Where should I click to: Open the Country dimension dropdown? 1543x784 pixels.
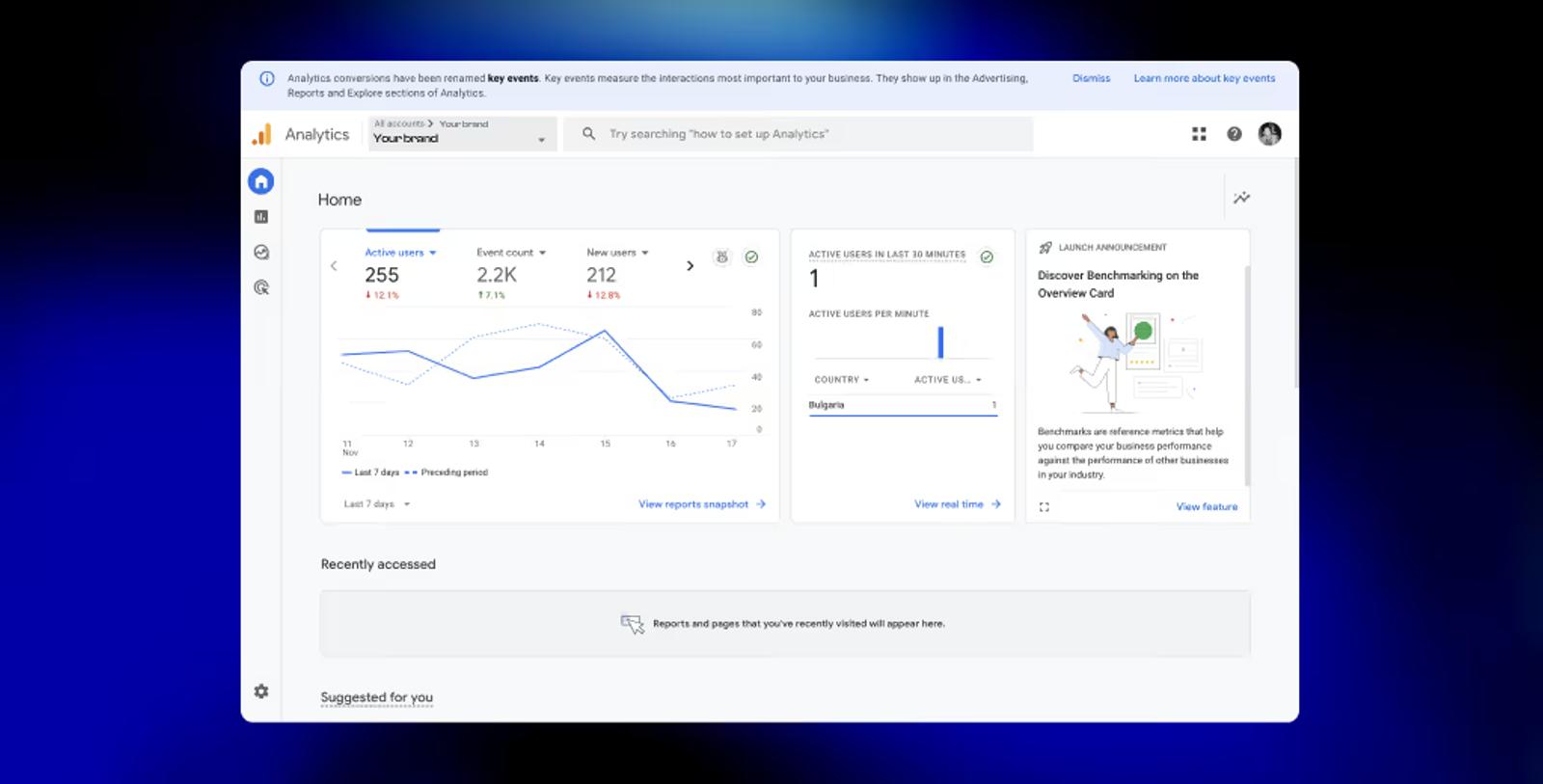tap(842, 380)
